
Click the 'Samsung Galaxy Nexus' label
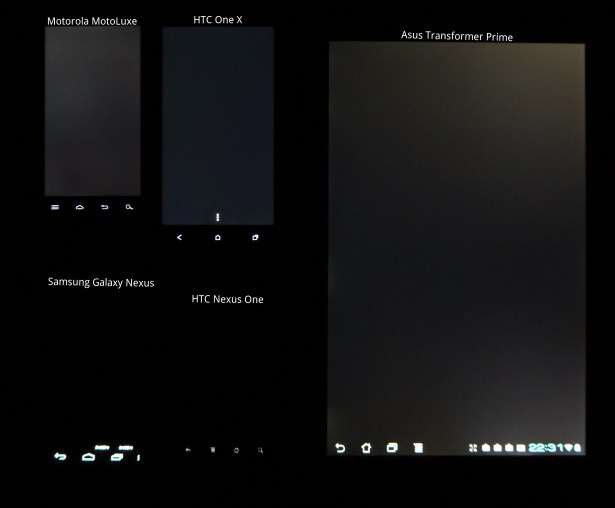(x=101, y=282)
